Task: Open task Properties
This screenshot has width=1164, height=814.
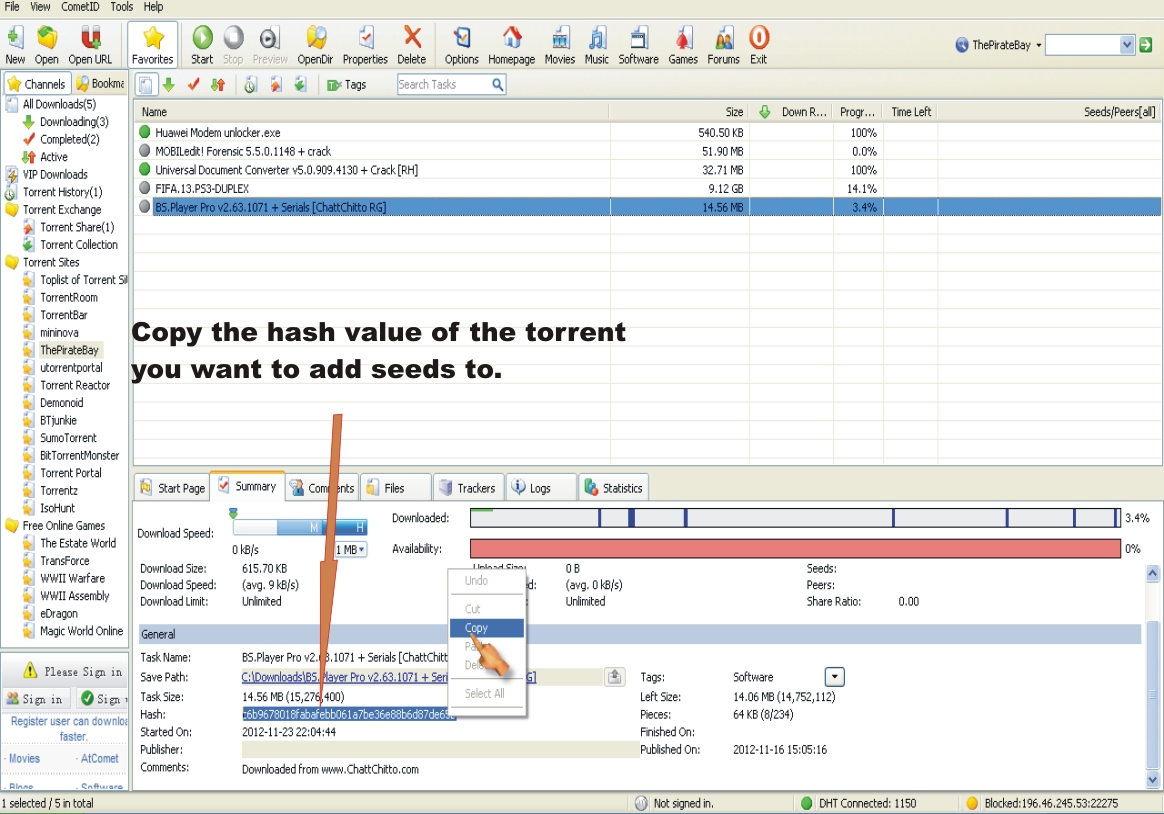Action: tap(365, 45)
